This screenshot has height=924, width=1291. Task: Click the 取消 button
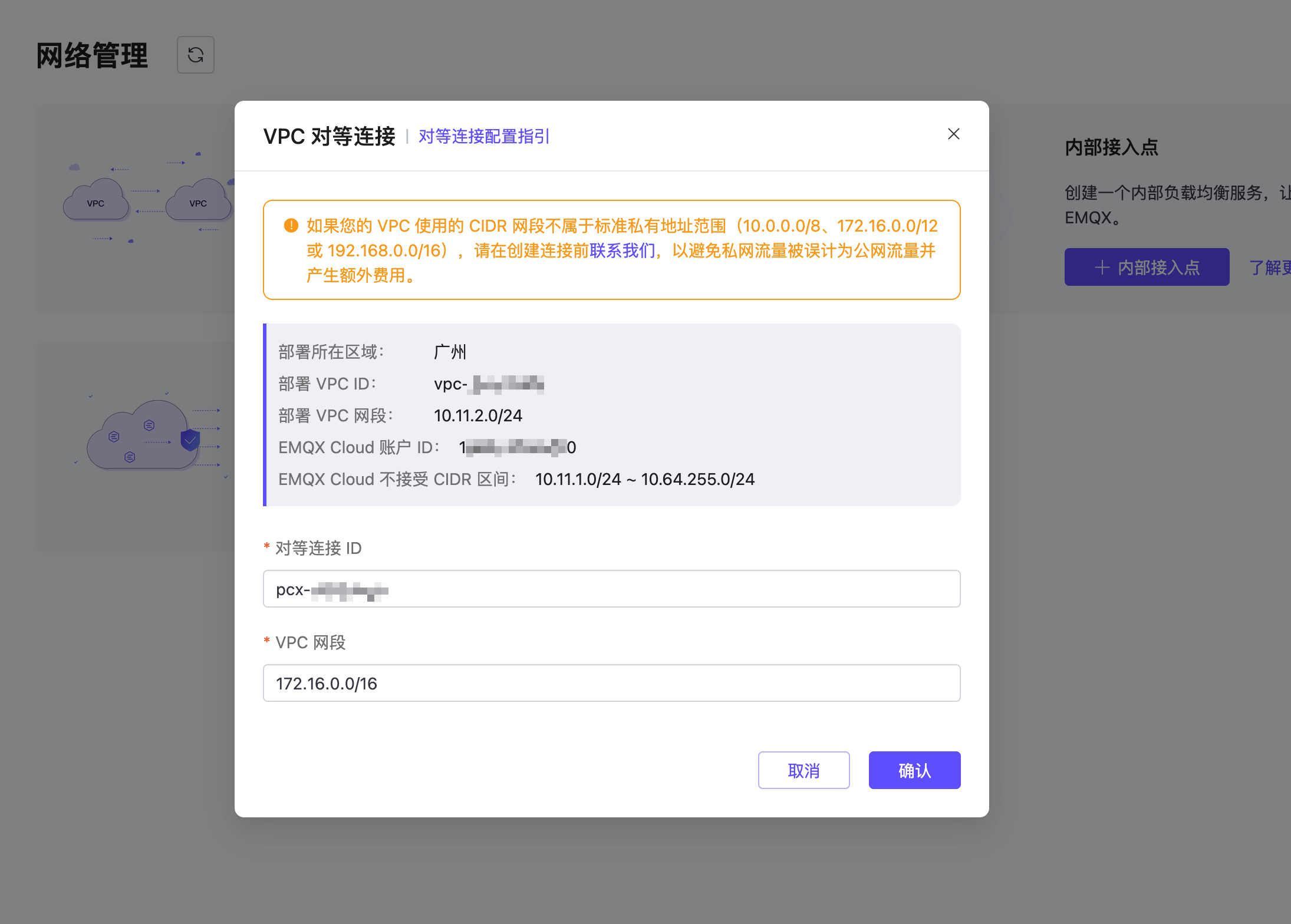coord(803,770)
